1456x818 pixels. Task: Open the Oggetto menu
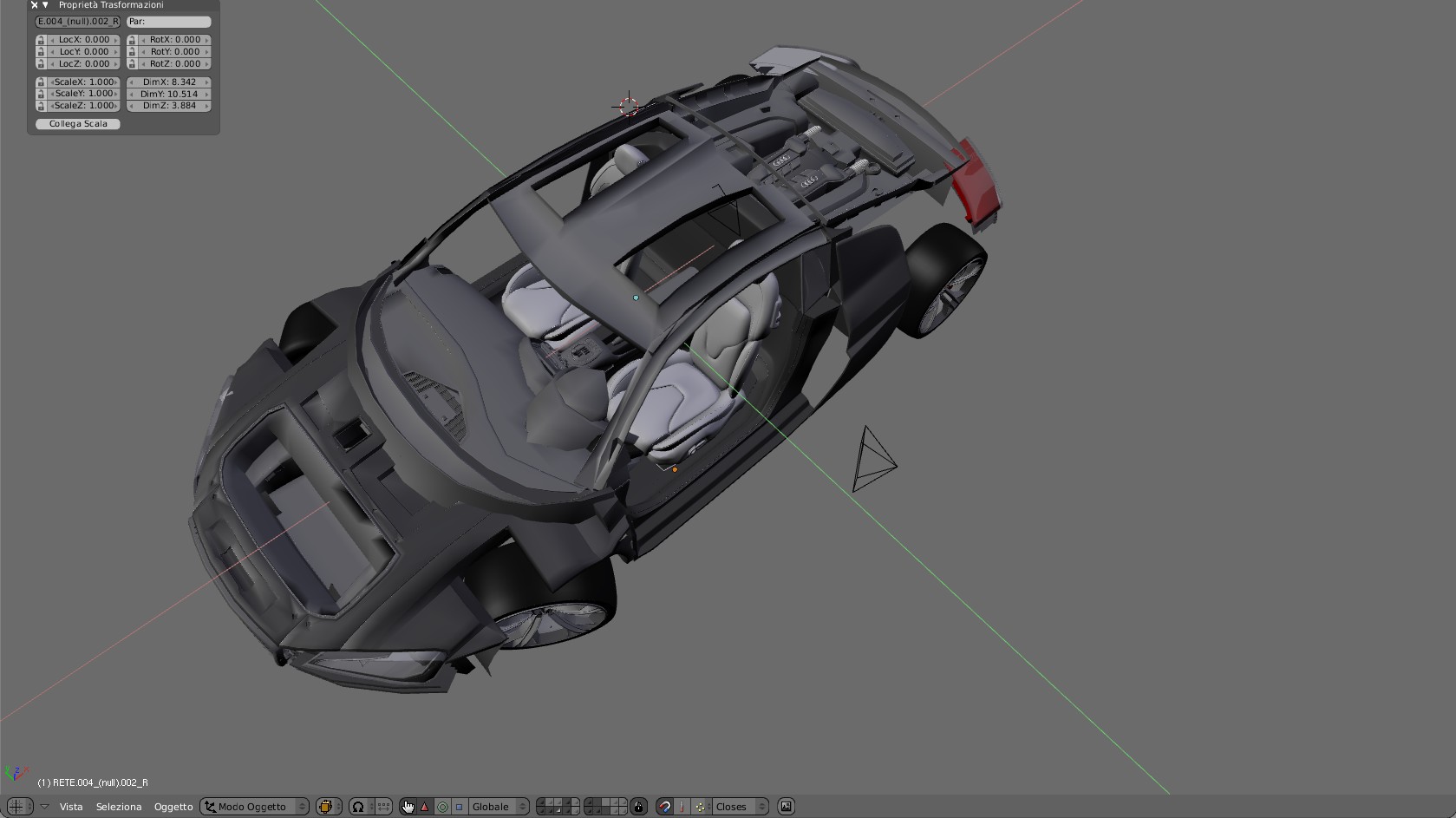pyautogui.click(x=173, y=807)
